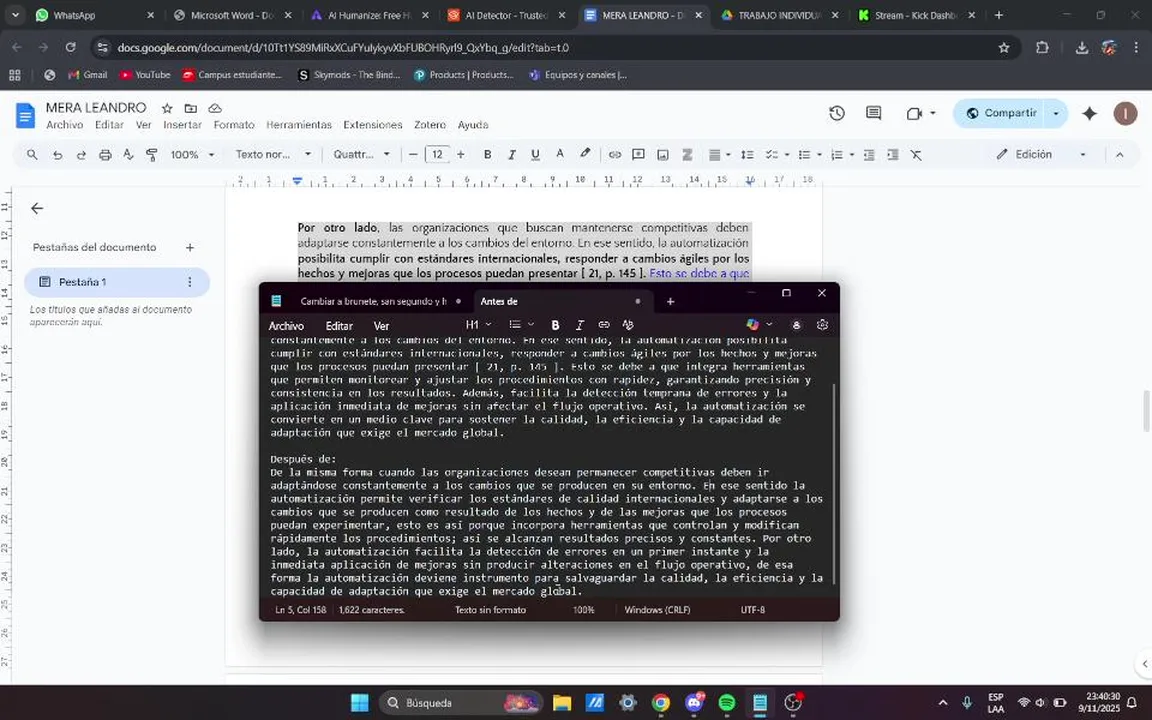Click the Windows Start button on taskbar
Viewport: 1152px width, 720px height.
point(360,703)
